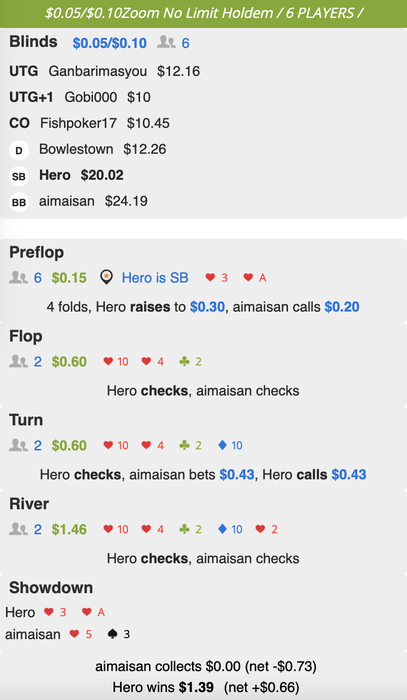This screenshot has height=700, width=407.
Task: Click the players icon in Flop row
Action: point(18,361)
